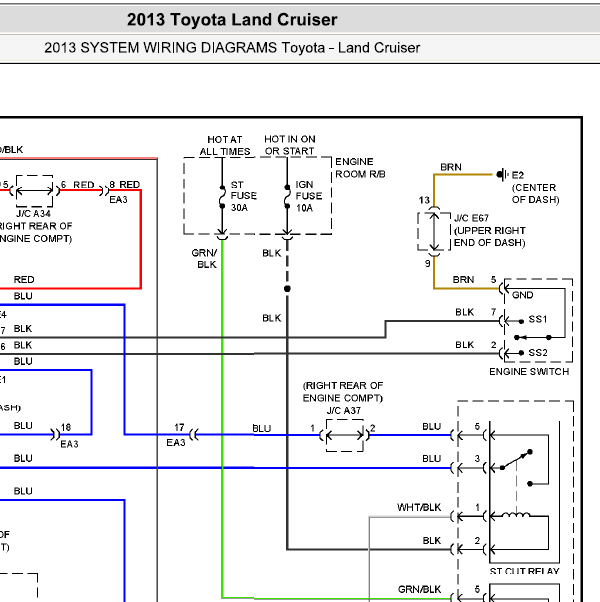Select the "J/C A37" connector label

(344, 410)
